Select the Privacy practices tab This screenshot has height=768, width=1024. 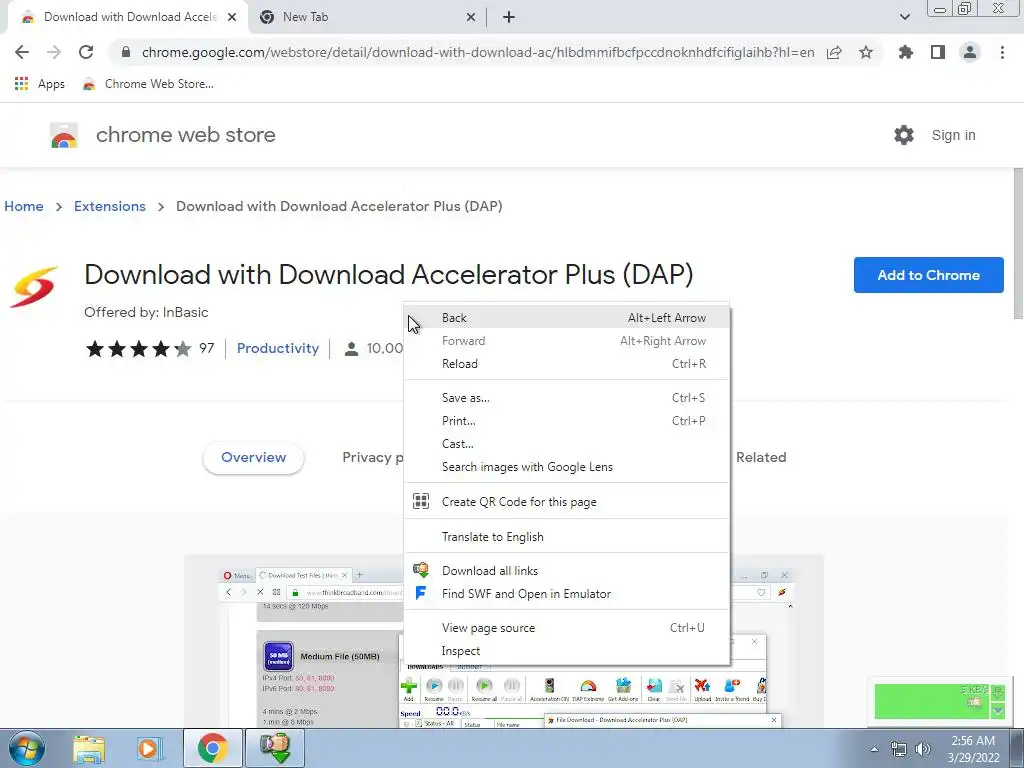click(372, 458)
